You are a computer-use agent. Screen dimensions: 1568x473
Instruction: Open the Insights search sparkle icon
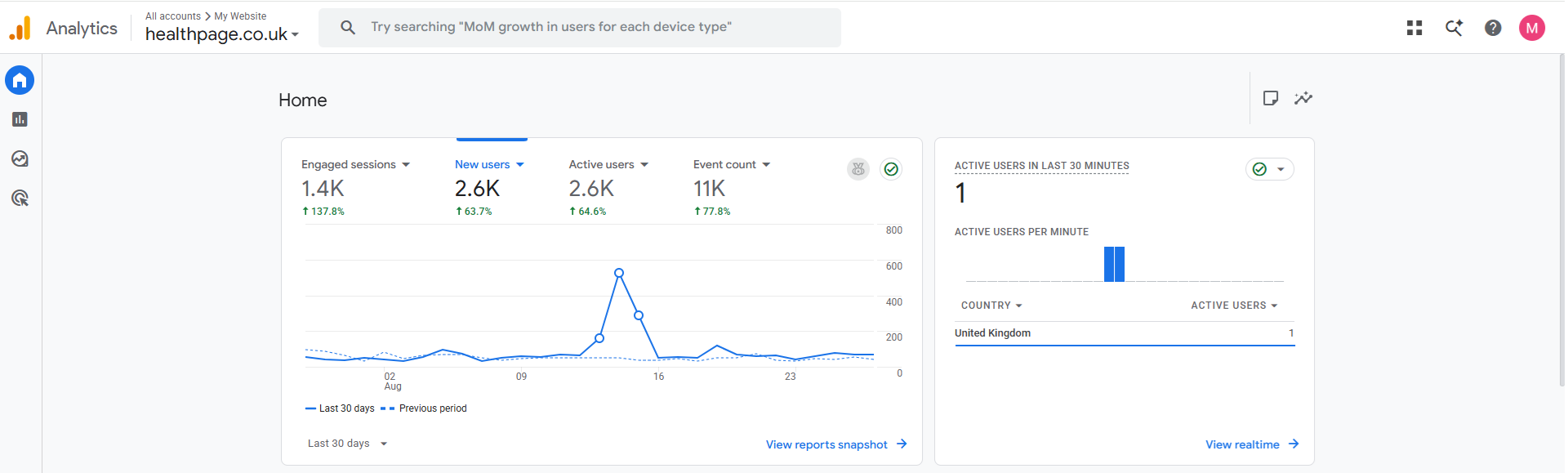[x=1454, y=28]
